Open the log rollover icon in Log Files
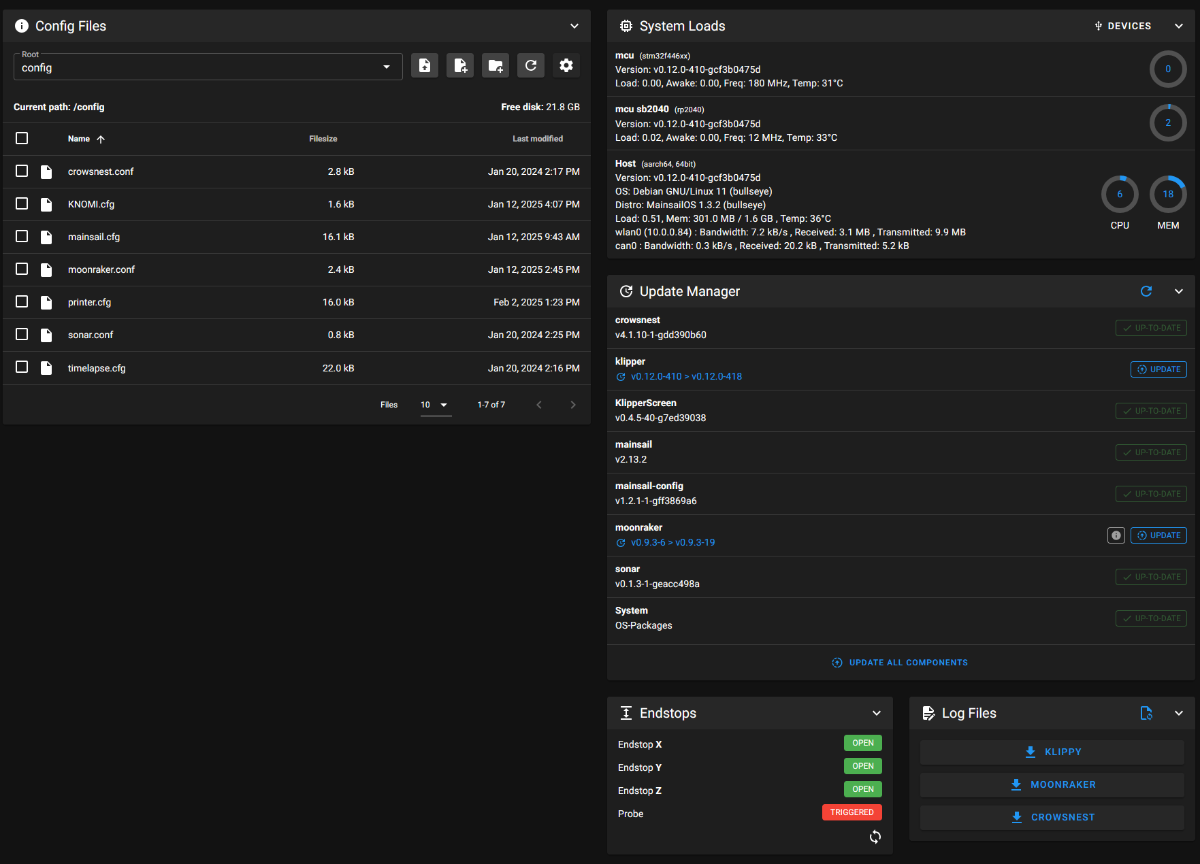 (1147, 713)
